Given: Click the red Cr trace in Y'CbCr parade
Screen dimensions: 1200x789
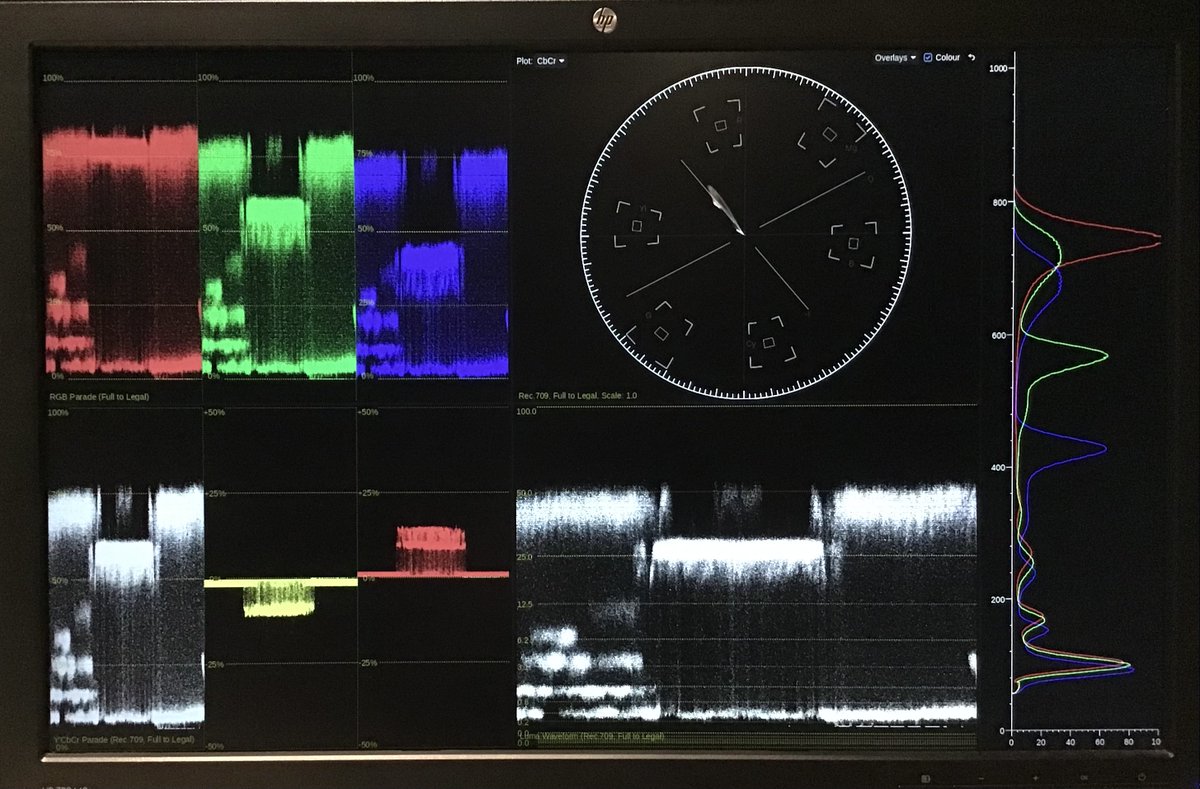Looking at the screenshot, I should (x=432, y=552).
